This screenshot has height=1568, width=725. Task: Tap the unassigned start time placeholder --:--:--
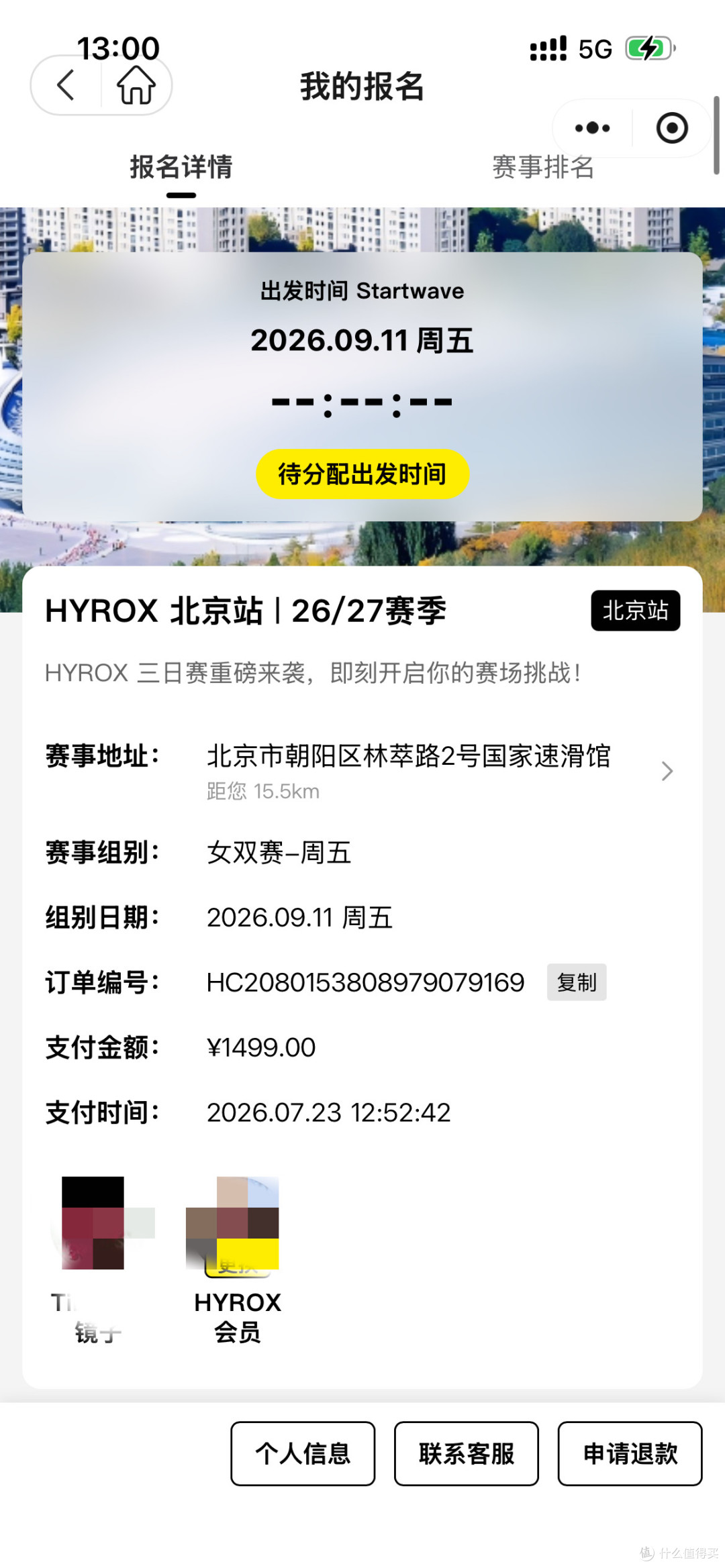pos(362,405)
